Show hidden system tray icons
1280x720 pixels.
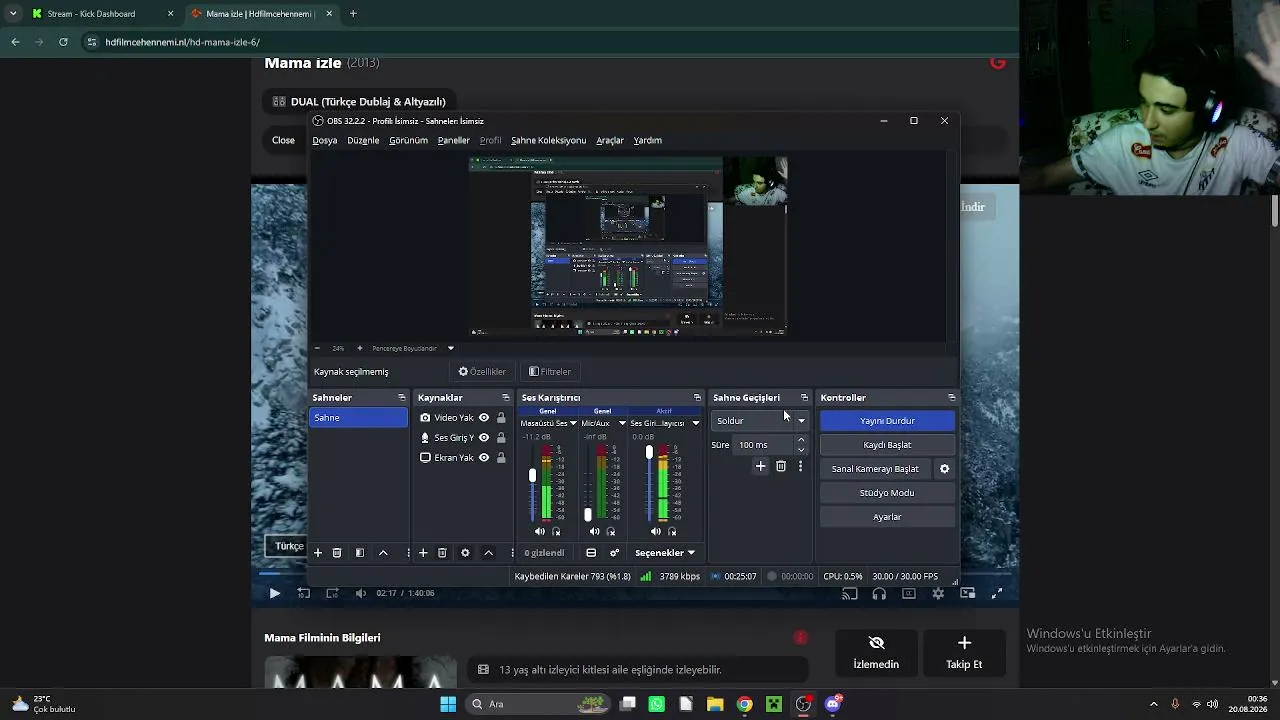click(1153, 704)
